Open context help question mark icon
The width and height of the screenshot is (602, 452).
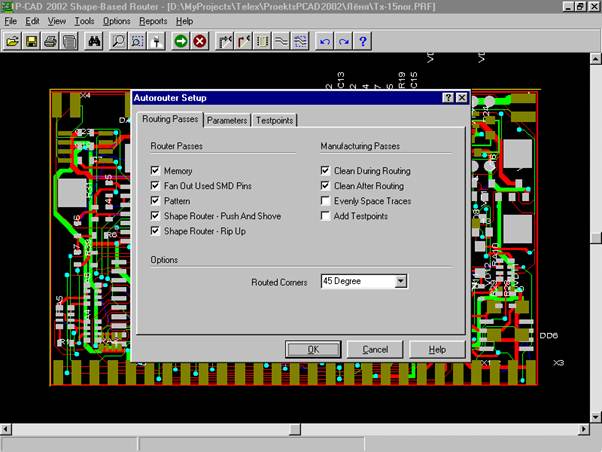click(x=362, y=41)
